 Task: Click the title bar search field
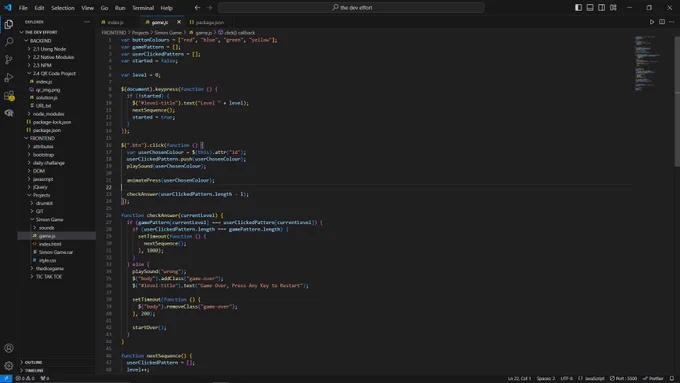coord(351,7)
